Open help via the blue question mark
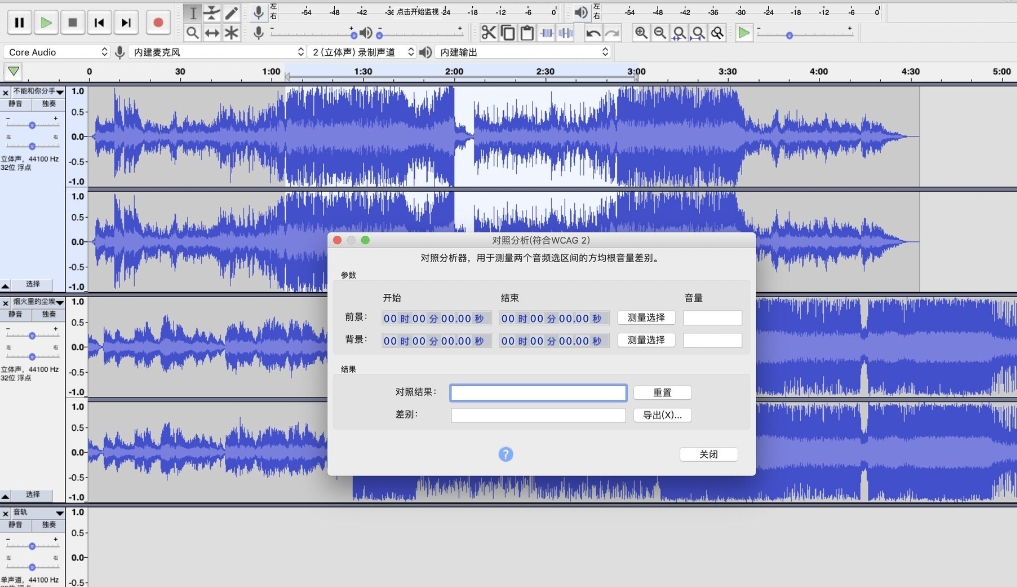 click(x=506, y=454)
